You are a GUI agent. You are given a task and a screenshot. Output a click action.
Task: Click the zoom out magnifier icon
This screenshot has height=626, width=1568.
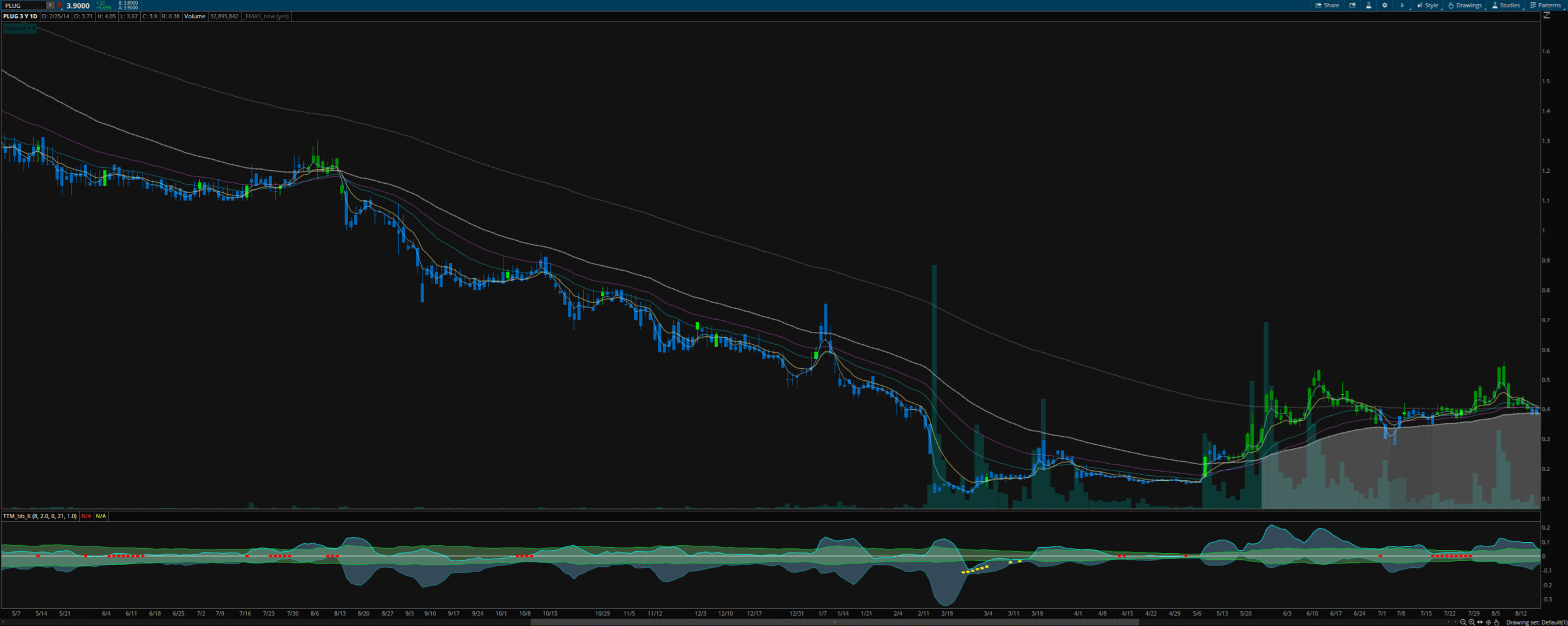1463,622
